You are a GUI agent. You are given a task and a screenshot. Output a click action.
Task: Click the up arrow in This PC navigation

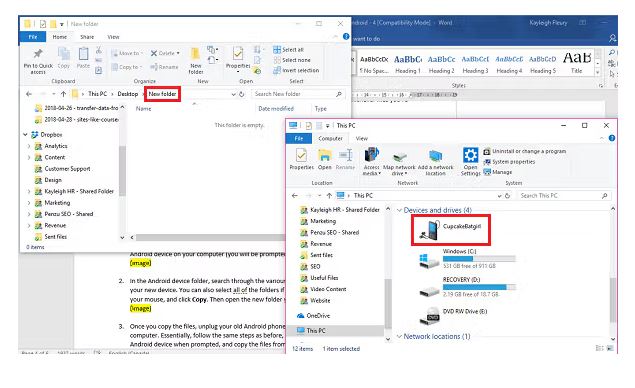329,196
